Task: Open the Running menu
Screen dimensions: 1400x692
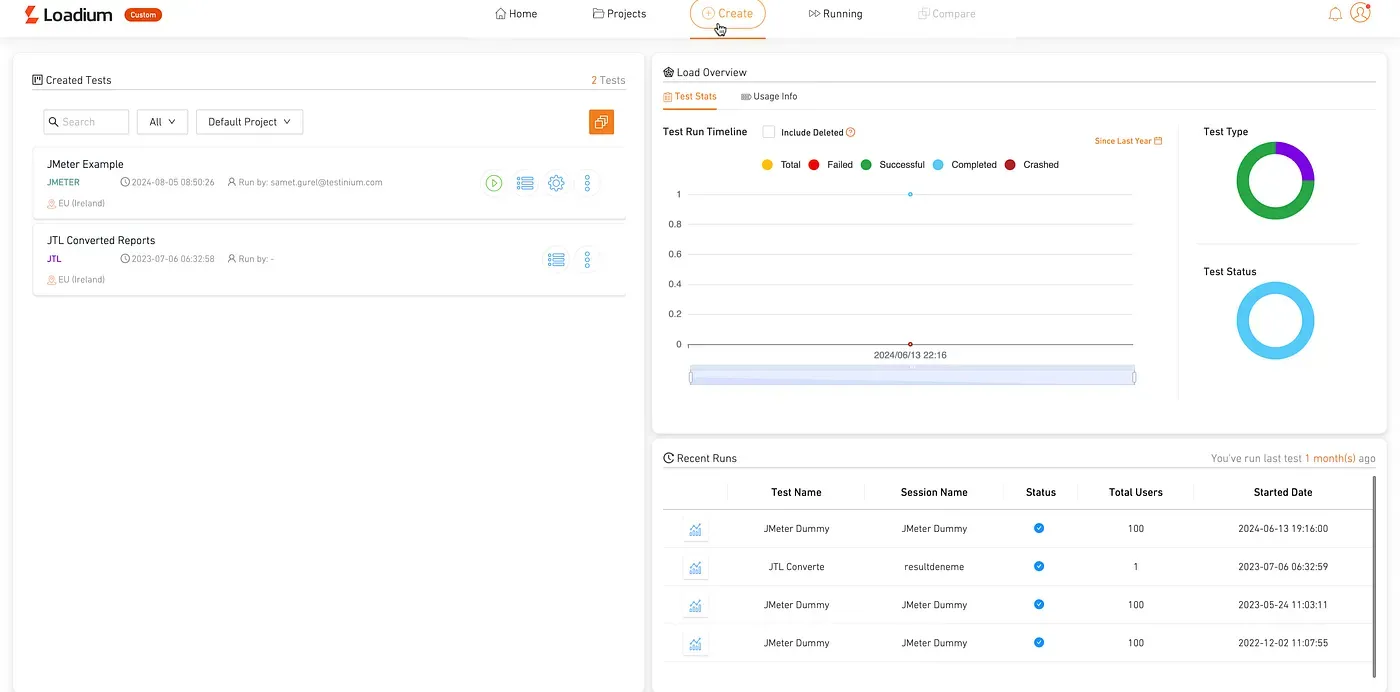Action: click(x=835, y=14)
